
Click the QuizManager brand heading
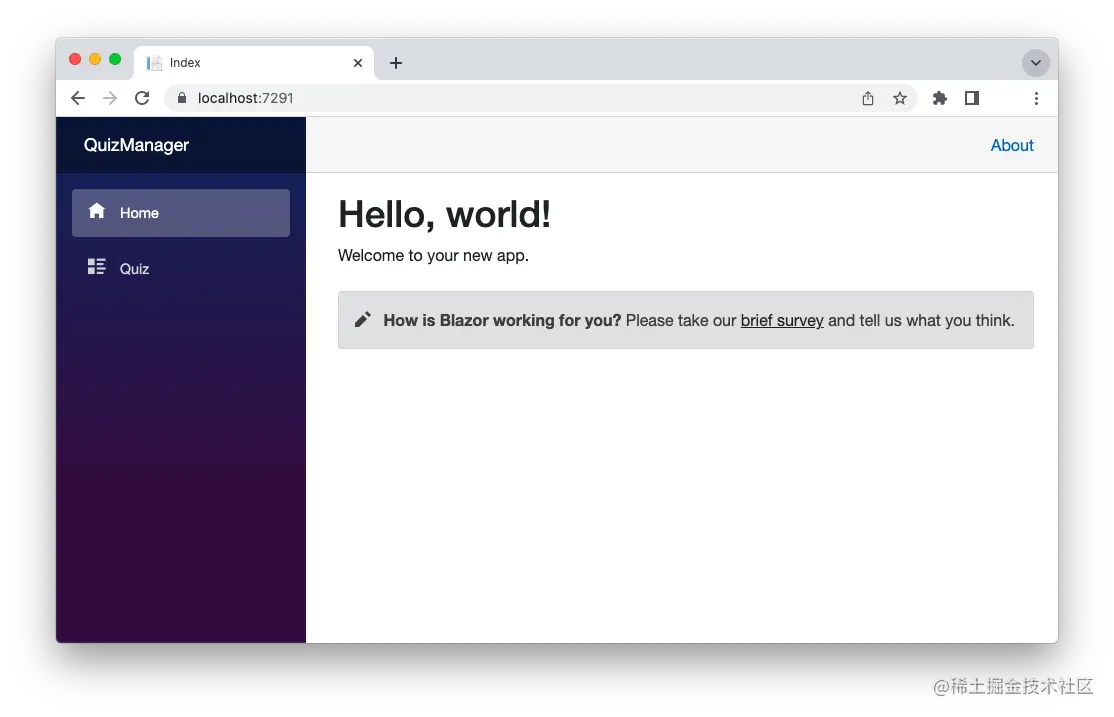coord(135,145)
